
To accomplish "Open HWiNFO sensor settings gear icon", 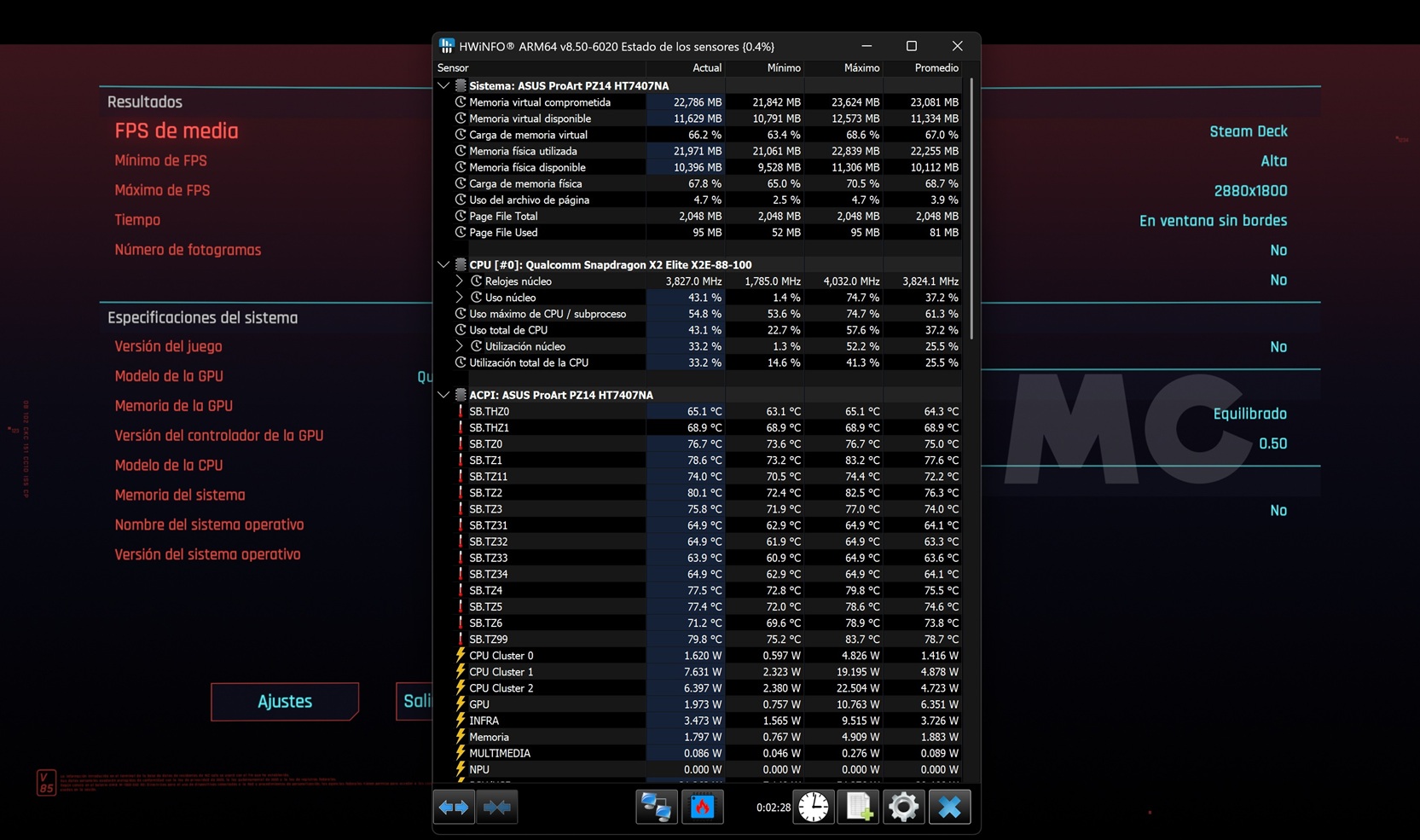I will (x=904, y=807).
